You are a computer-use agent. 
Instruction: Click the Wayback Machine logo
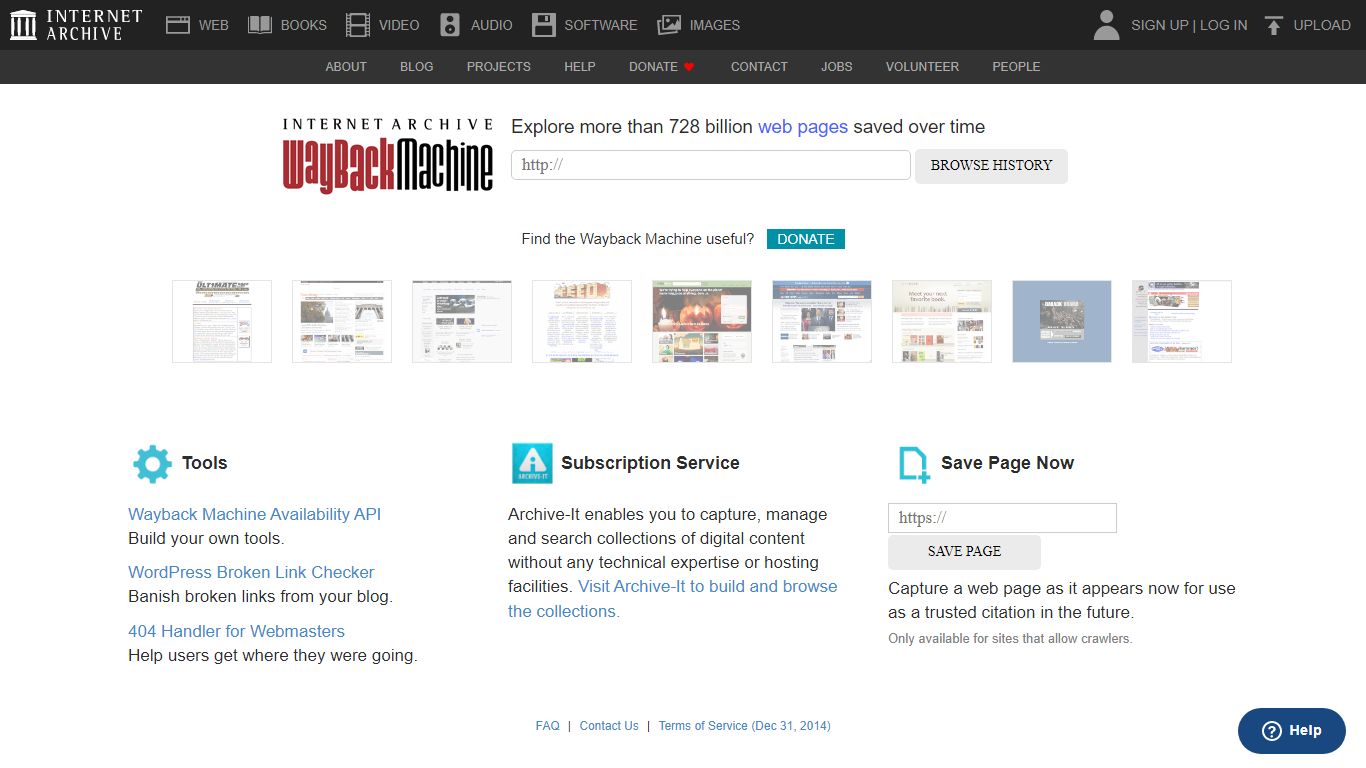388,155
